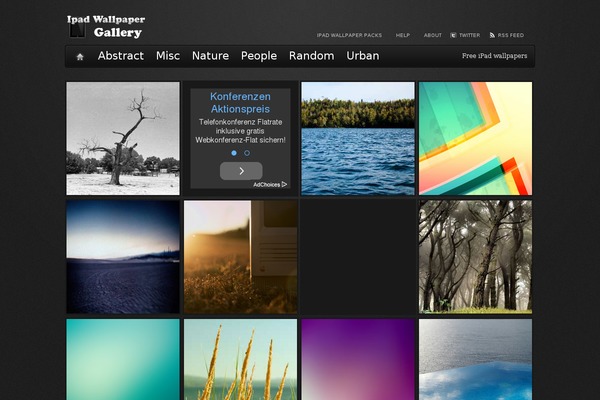
Task: Open the golden wheat stalks wallpaper
Action: pyautogui.click(x=240, y=359)
